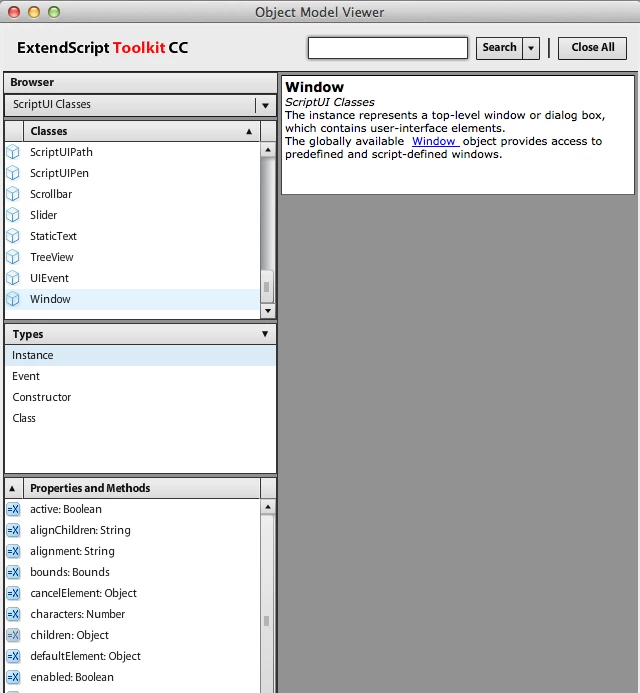Toggle the Properties and Methods sort arrow
The image size is (640, 693).
click(12, 488)
